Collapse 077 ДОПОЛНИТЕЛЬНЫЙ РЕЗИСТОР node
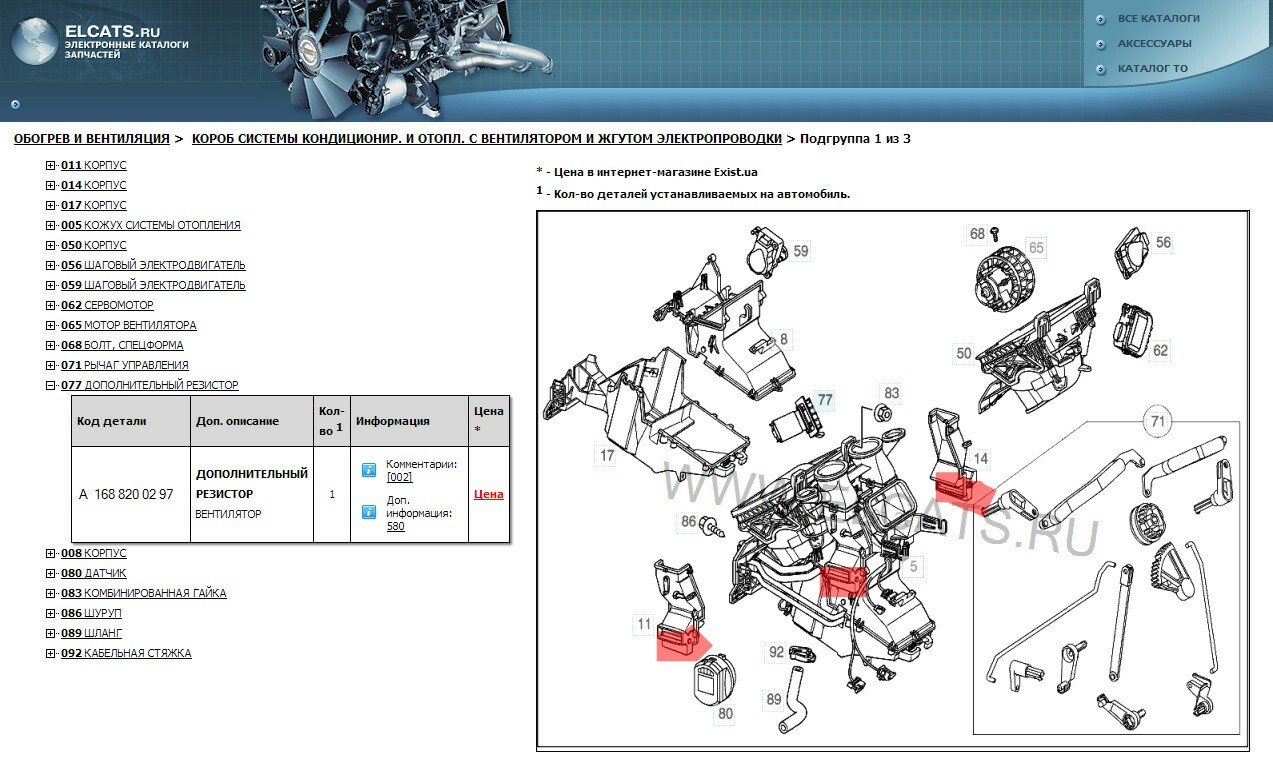The width and height of the screenshot is (1273, 759). point(51,385)
